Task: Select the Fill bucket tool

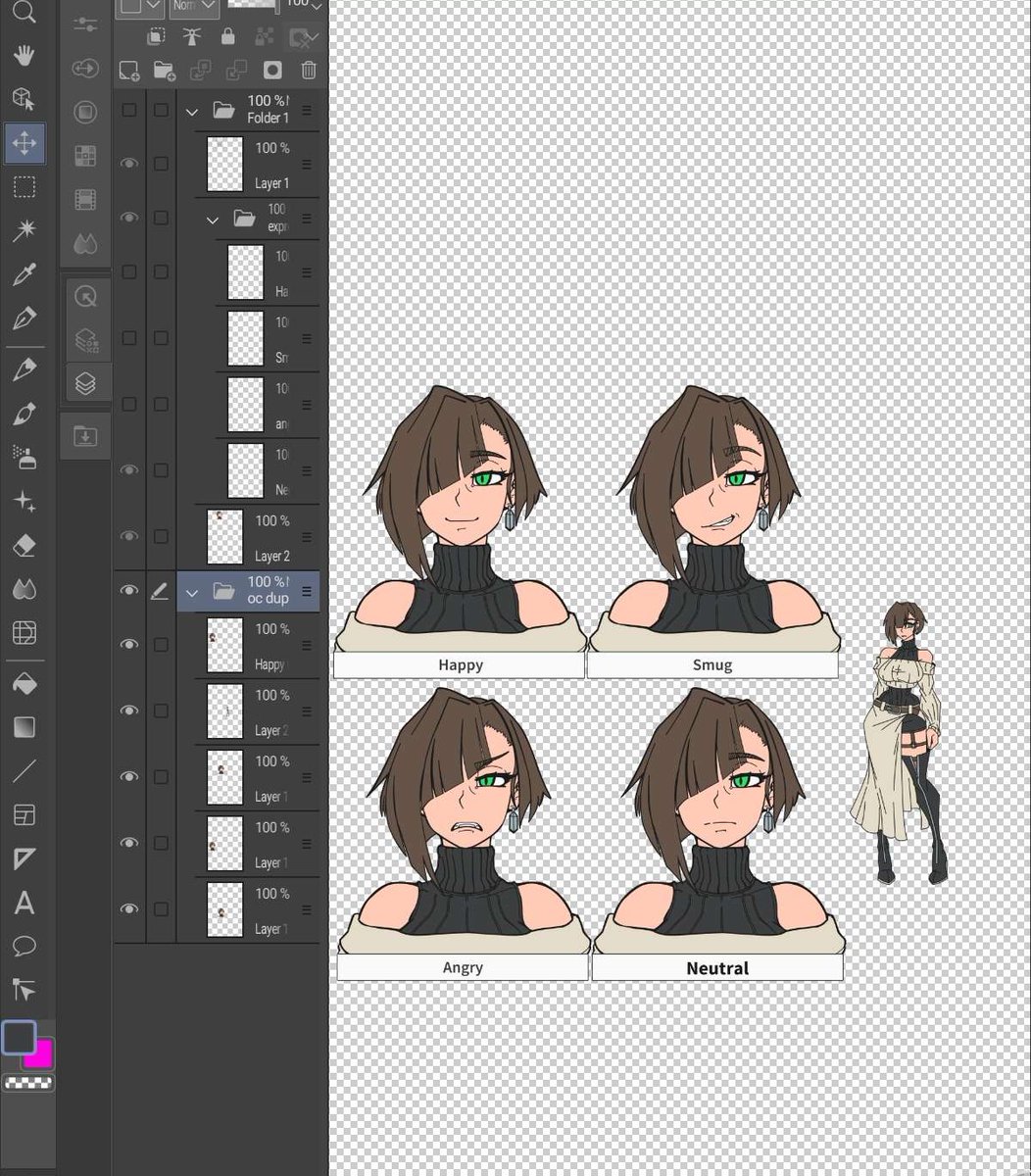Action: [24, 683]
